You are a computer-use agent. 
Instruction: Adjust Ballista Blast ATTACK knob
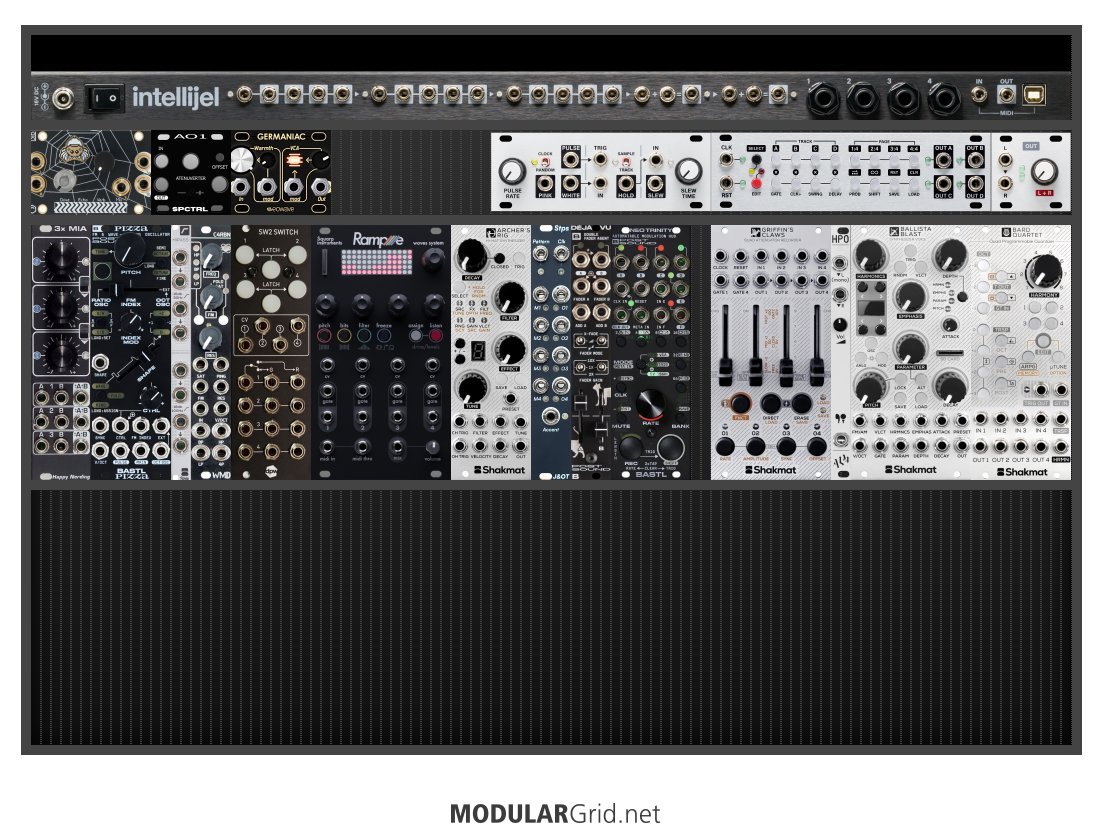[950, 324]
